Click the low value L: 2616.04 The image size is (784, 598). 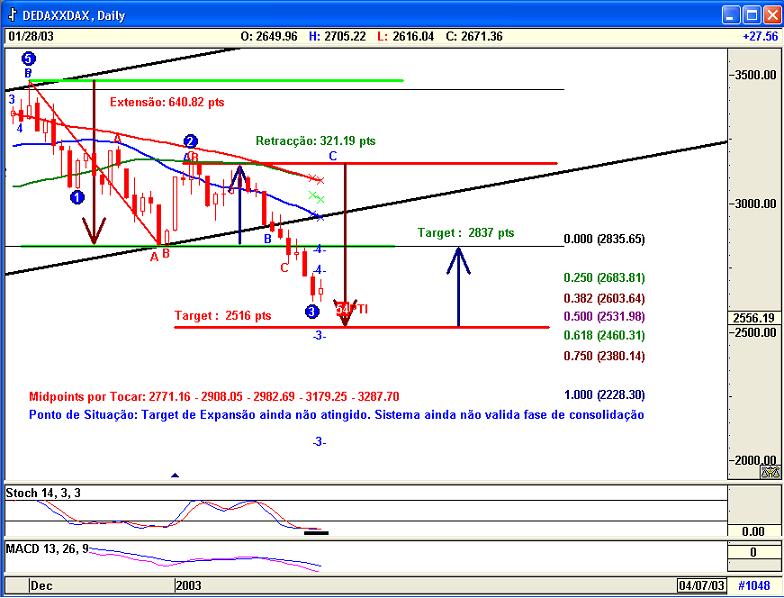point(406,36)
